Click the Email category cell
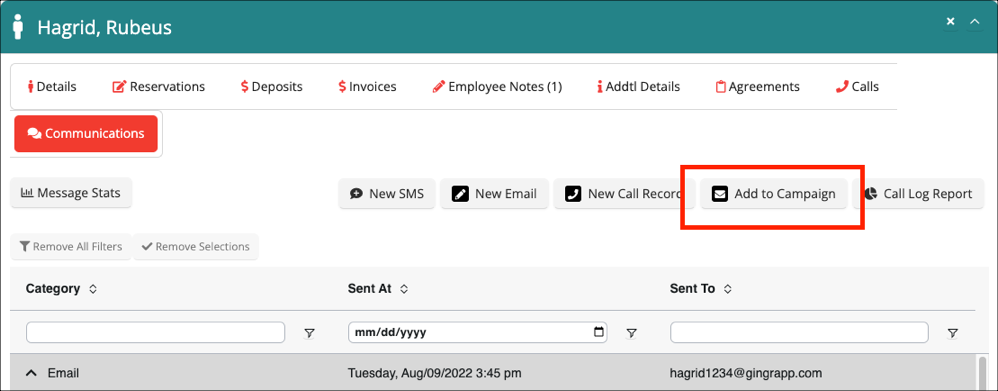 pos(63,373)
